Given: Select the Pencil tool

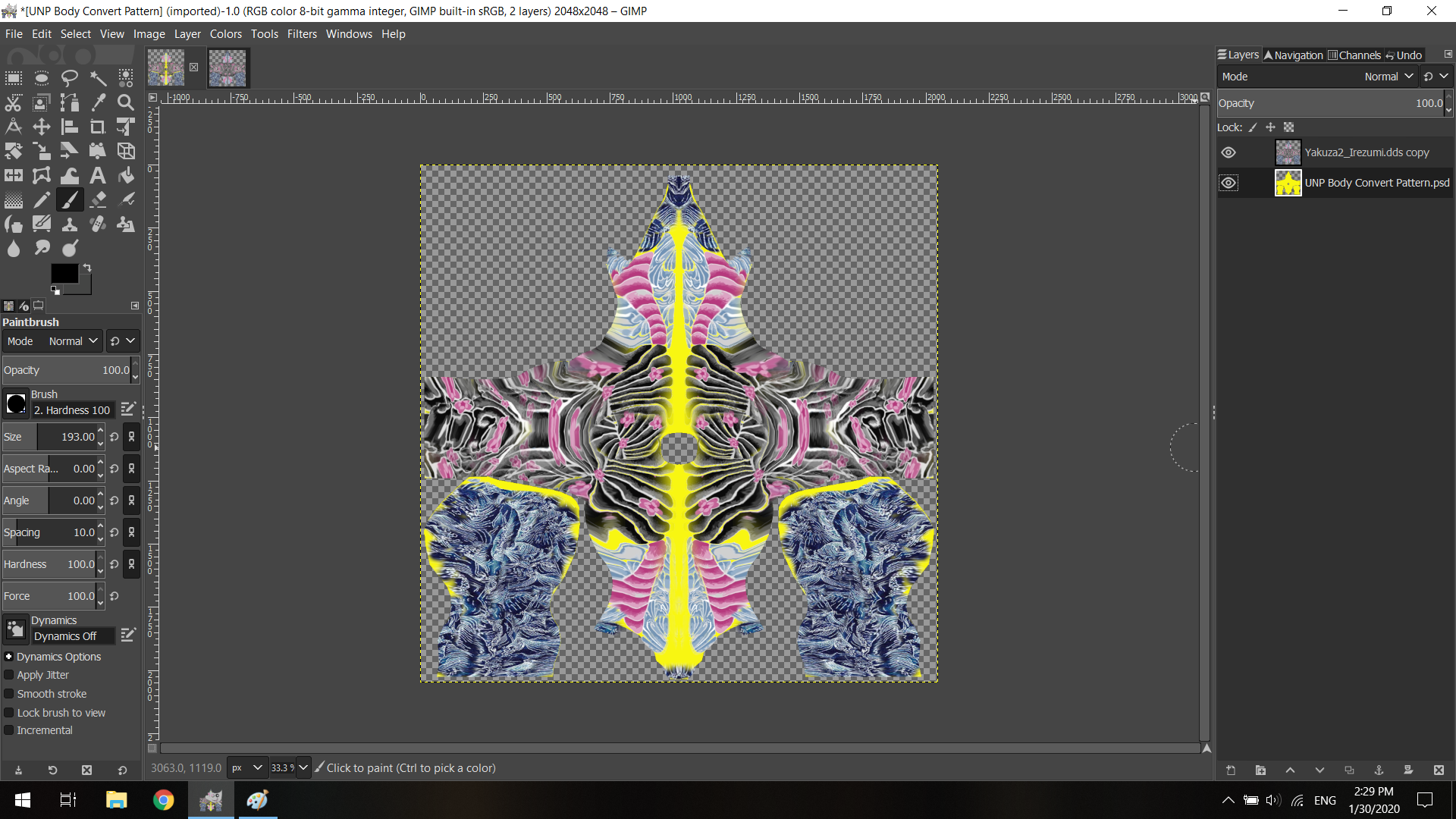Looking at the screenshot, I should [42, 199].
